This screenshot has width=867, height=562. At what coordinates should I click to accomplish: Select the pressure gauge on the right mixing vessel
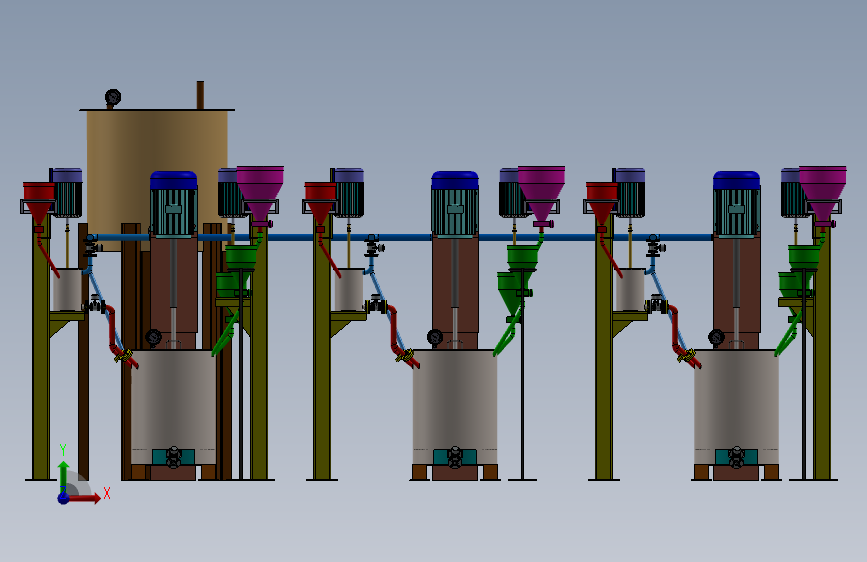coord(717,337)
